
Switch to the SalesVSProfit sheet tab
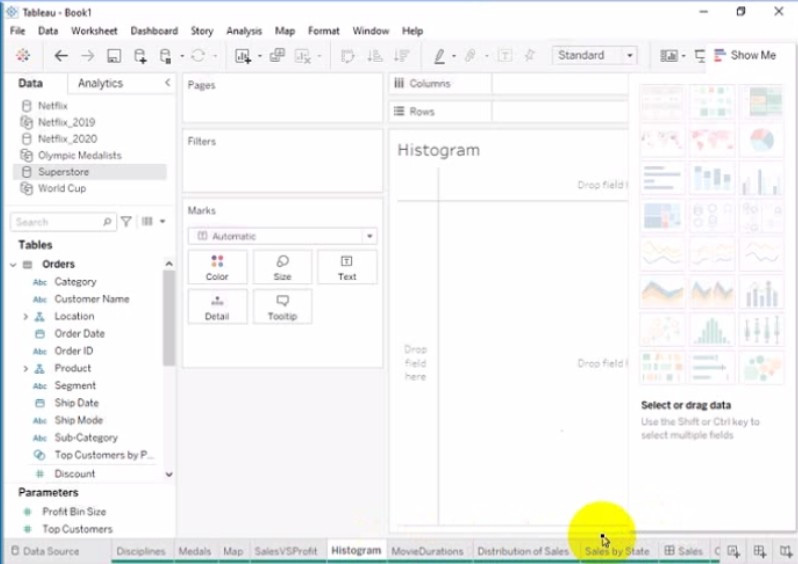286,551
